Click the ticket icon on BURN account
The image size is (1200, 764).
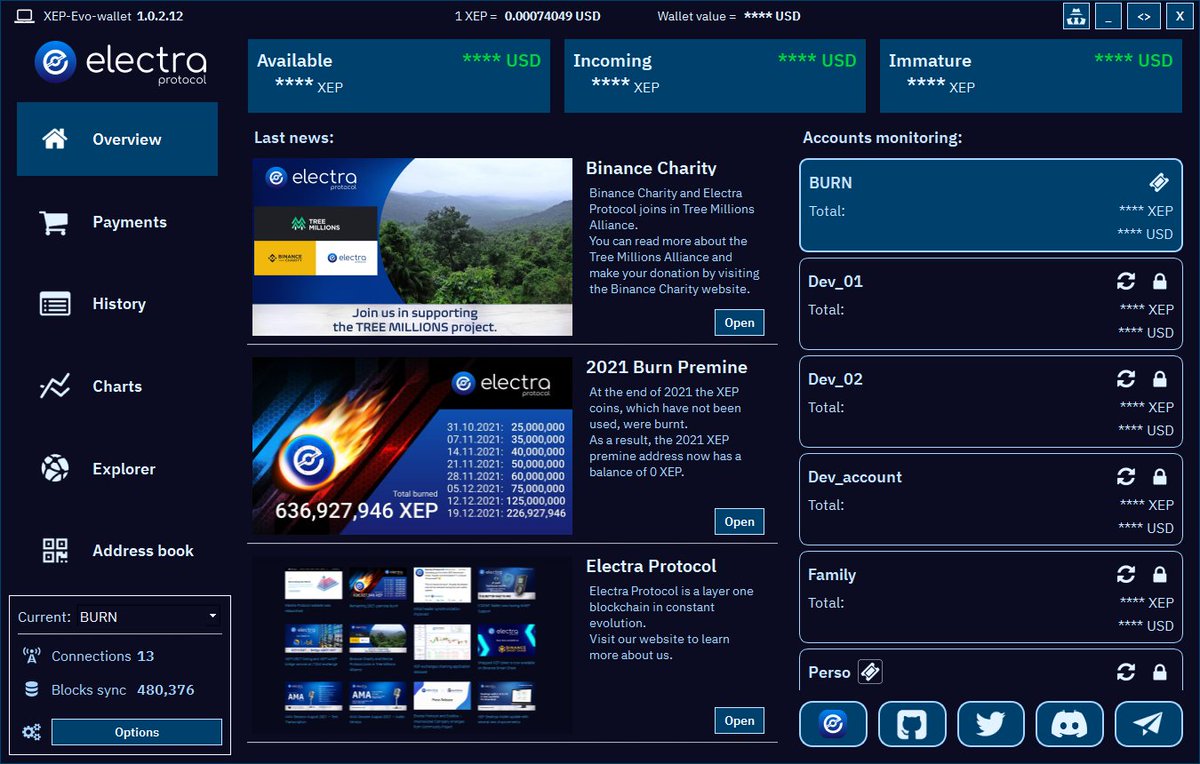[x=1159, y=183]
